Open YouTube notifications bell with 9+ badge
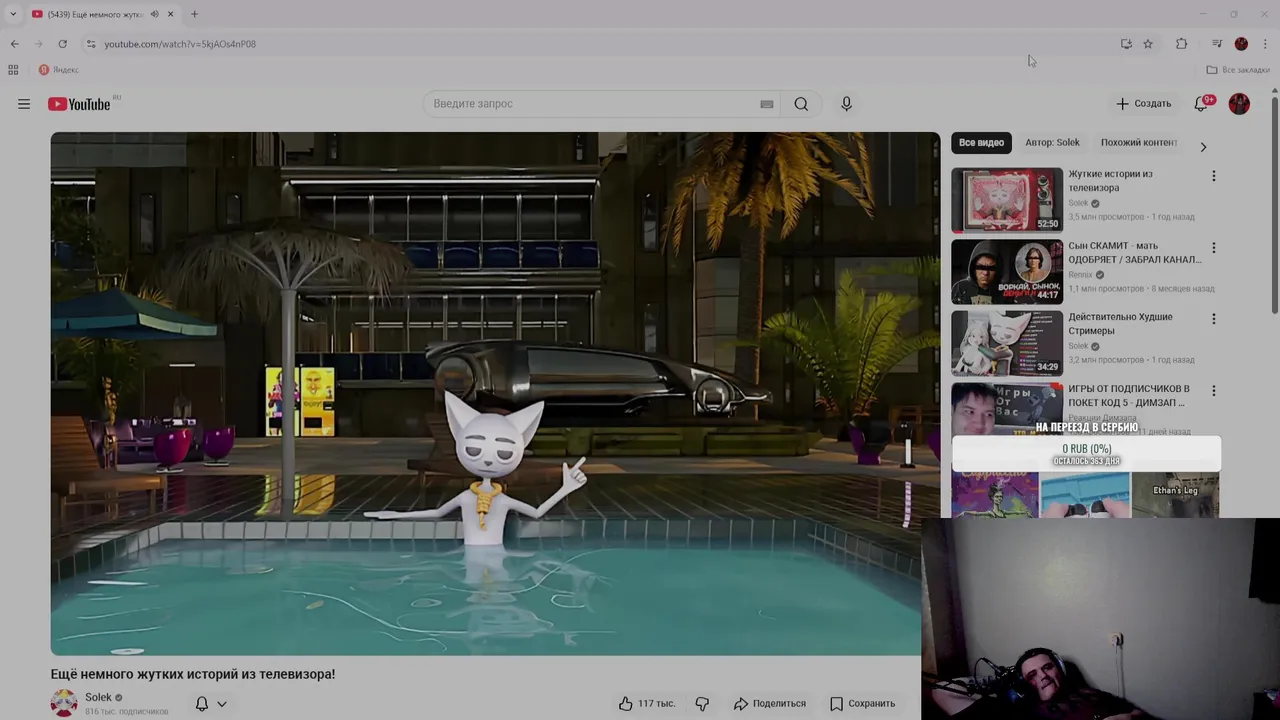 1202,103
